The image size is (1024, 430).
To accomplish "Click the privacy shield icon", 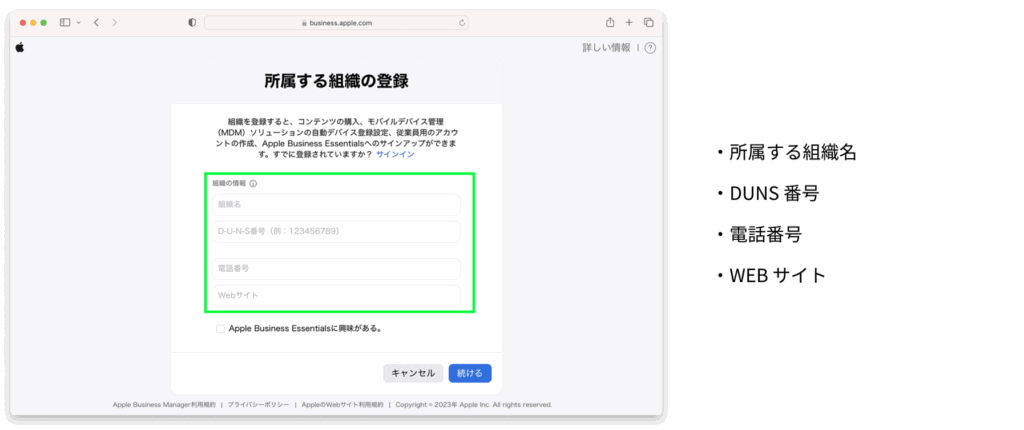I will [x=192, y=22].
